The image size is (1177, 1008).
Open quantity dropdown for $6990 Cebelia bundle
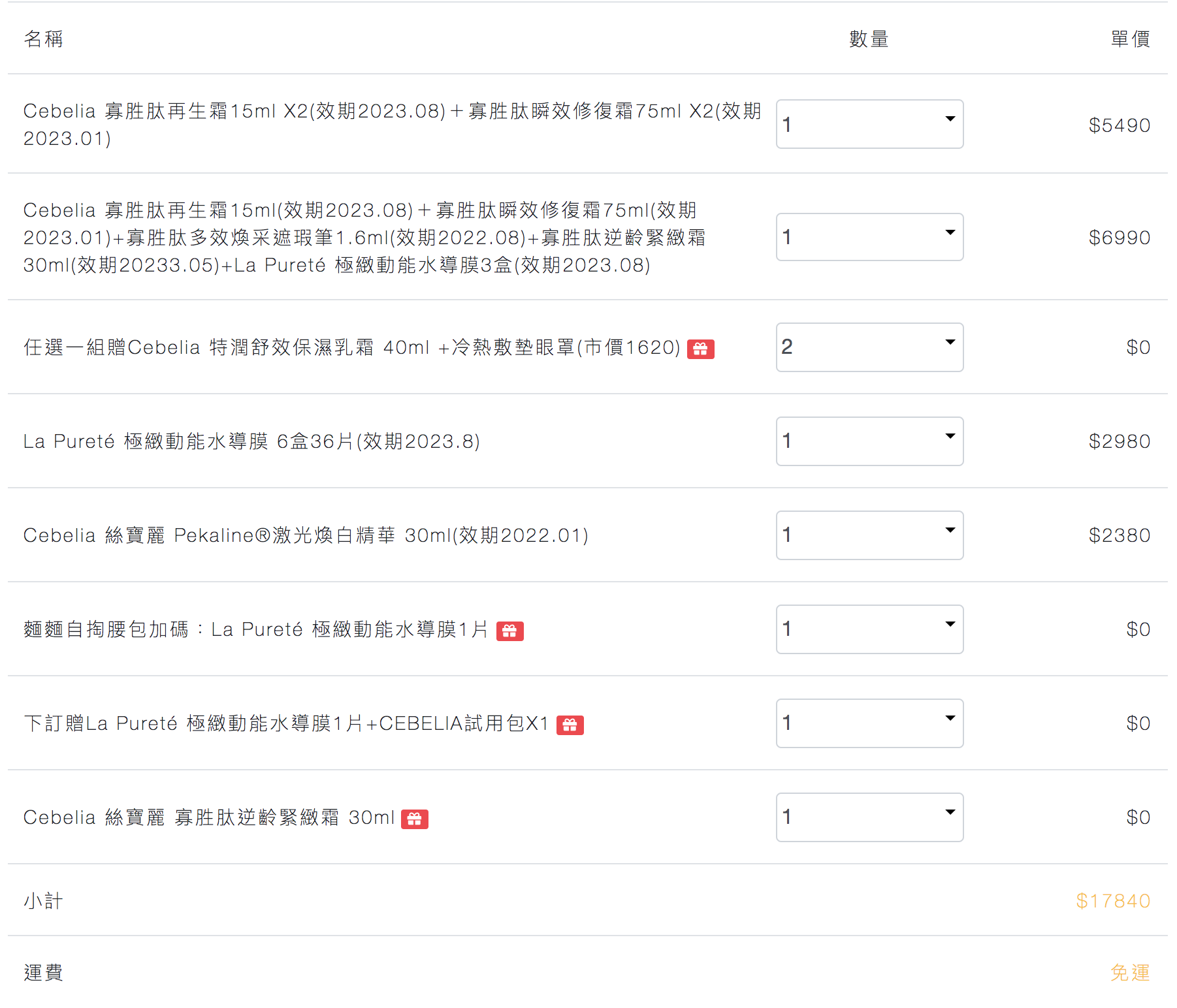click(869, 237)
